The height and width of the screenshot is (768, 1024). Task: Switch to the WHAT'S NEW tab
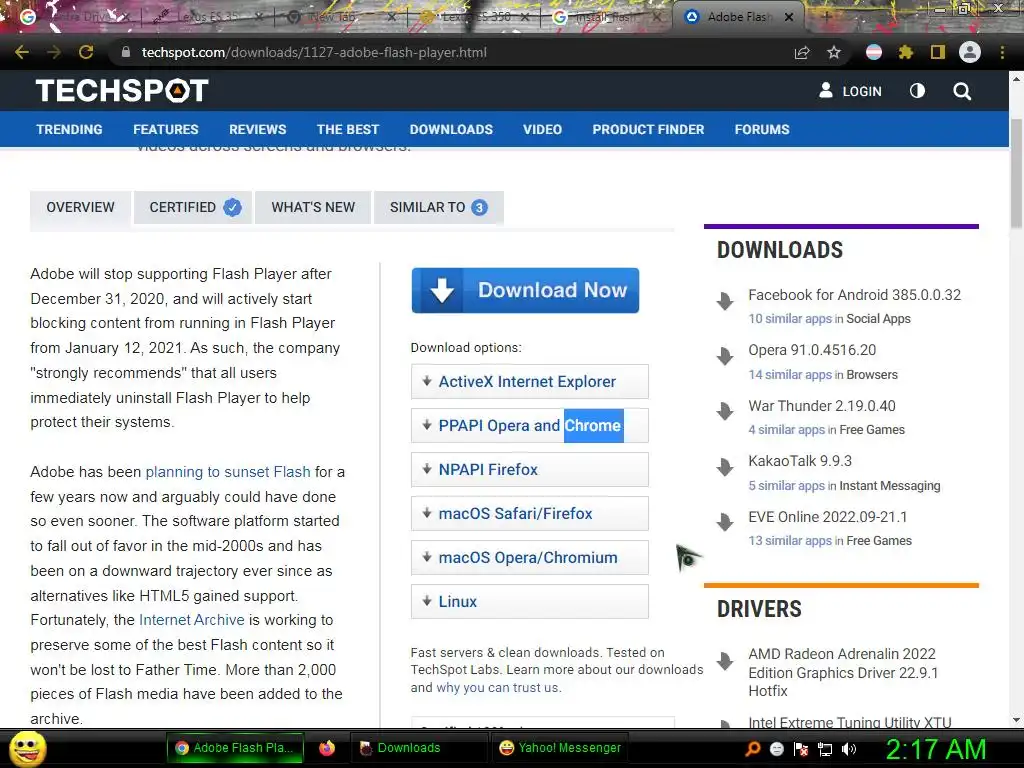(x=313, y=208)
